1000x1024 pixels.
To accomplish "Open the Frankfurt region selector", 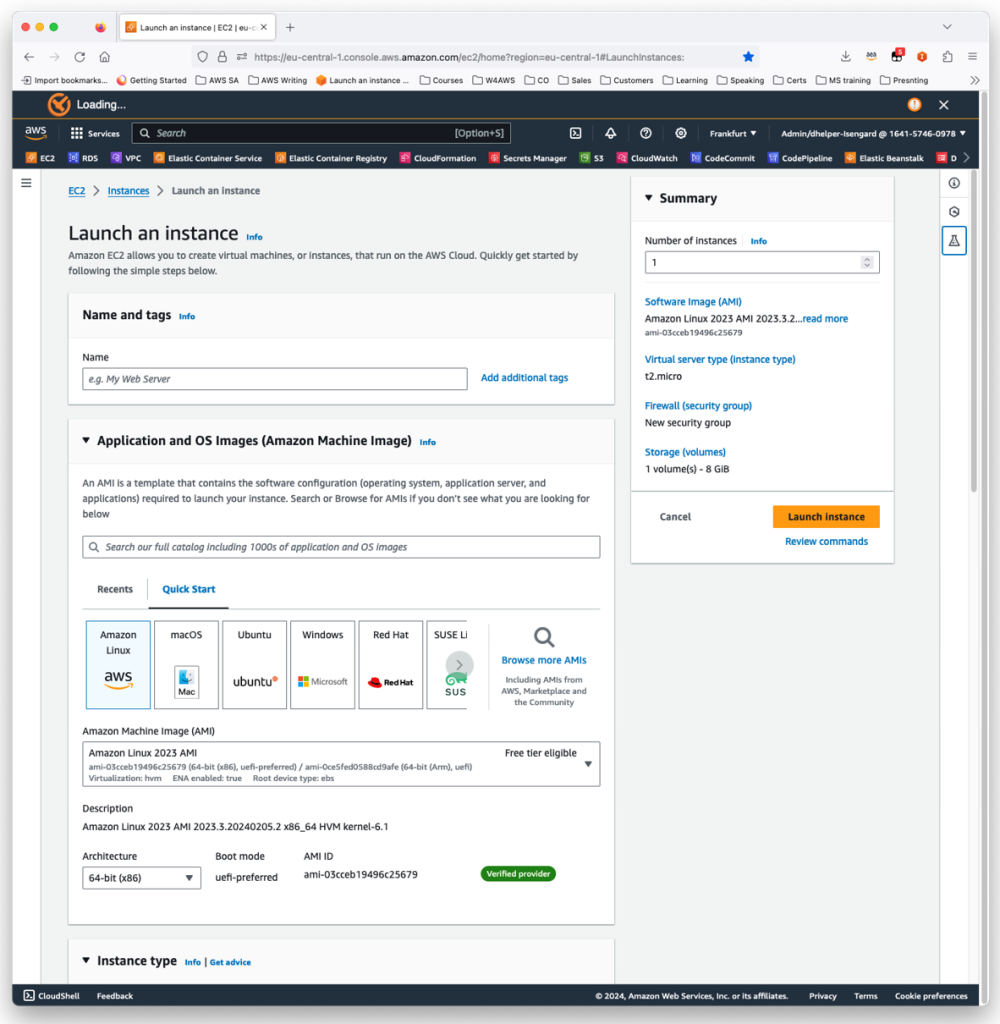I will pos(733,131).
